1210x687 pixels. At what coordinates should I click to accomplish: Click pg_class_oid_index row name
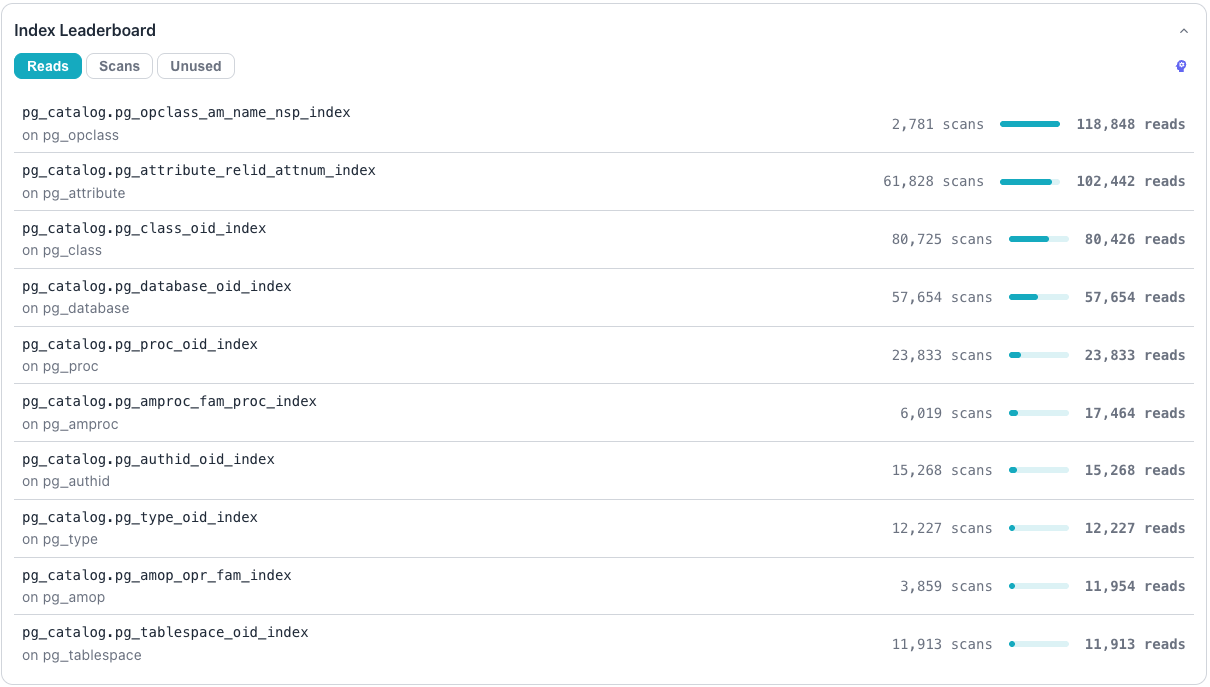tap(144, 228)
